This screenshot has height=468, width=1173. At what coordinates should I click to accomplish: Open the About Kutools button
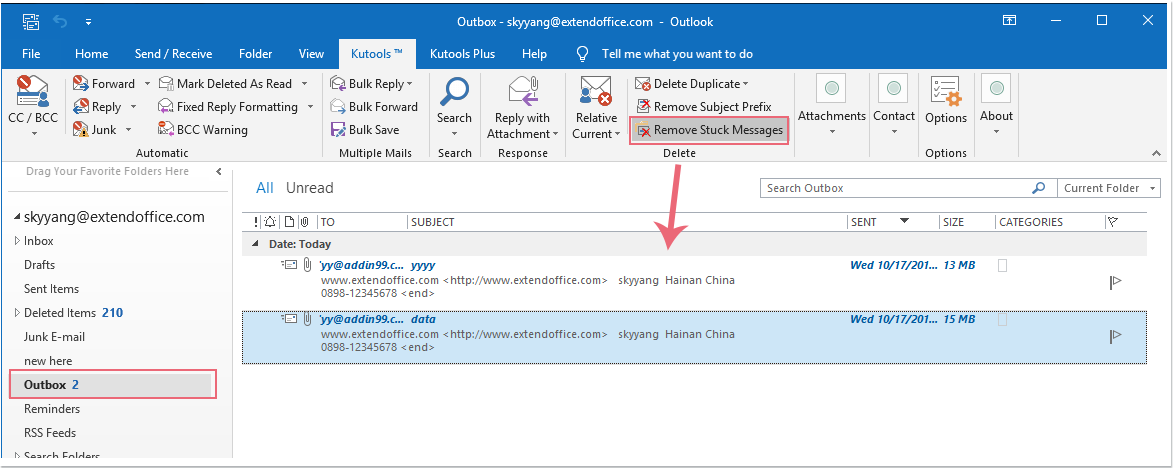(996, 105)
